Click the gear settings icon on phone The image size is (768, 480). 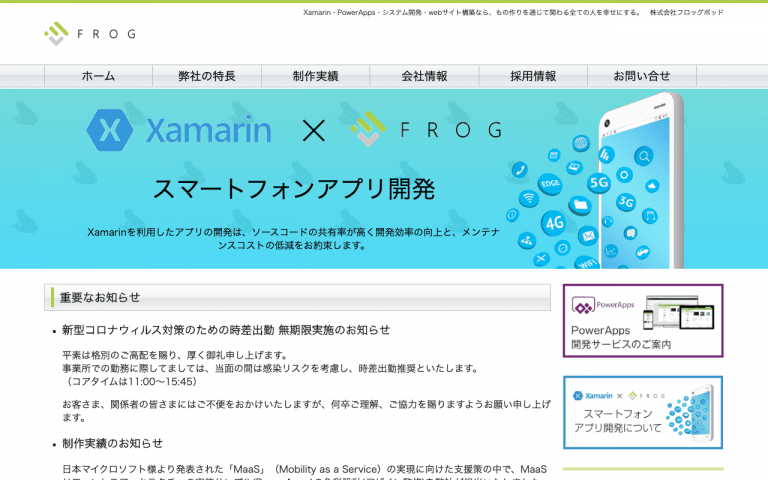coord(624,175)
